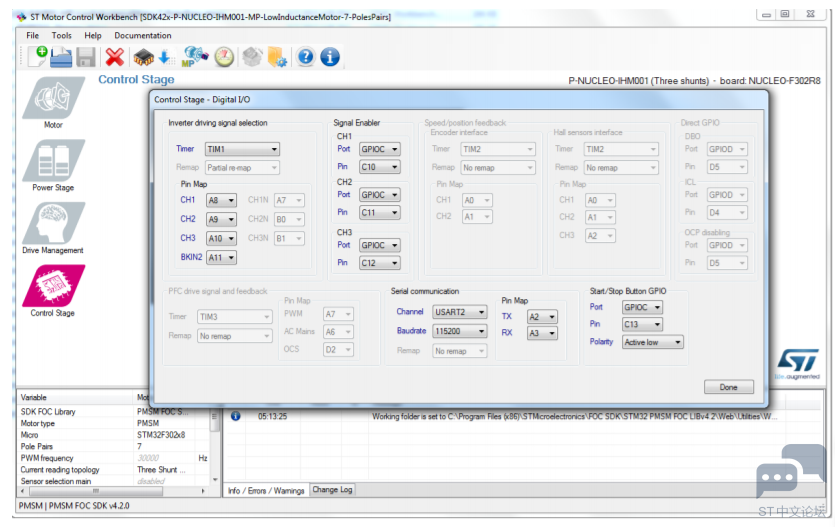The image size is (835, 527).
Task: Click horizontal scrollbar below variable list
Action: click(96, 491)
